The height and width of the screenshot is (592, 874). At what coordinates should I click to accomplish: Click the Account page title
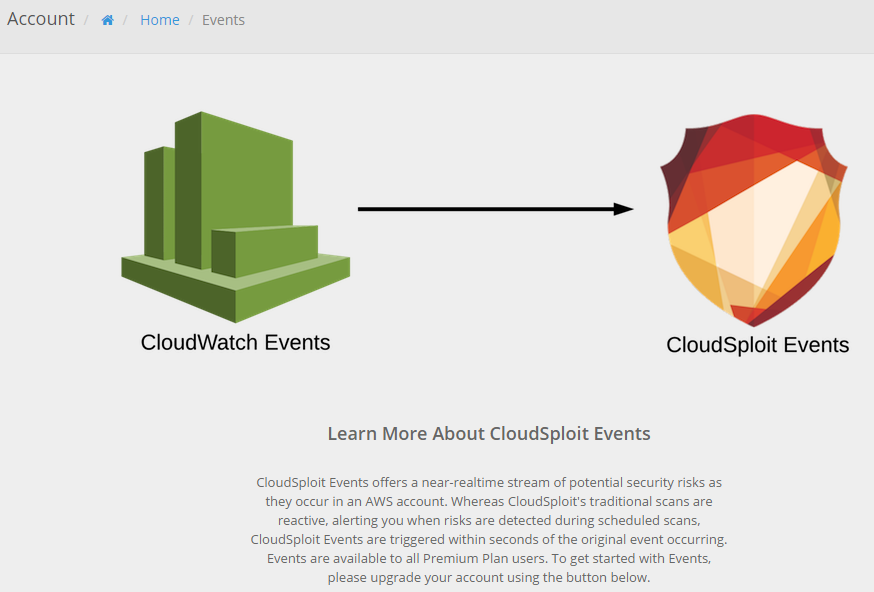coord(41,19)
